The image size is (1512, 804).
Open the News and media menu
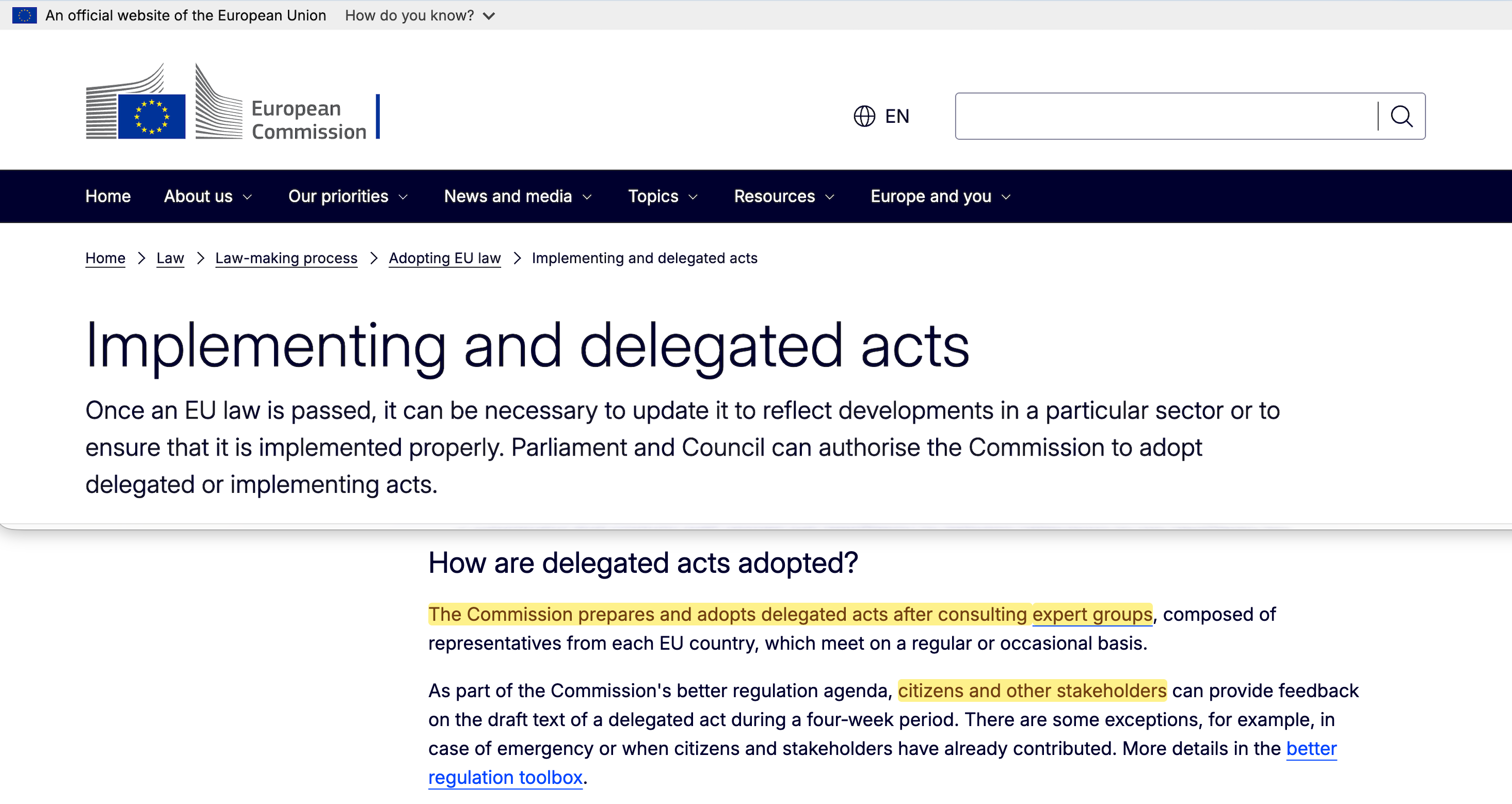click(x=518, y=196)
